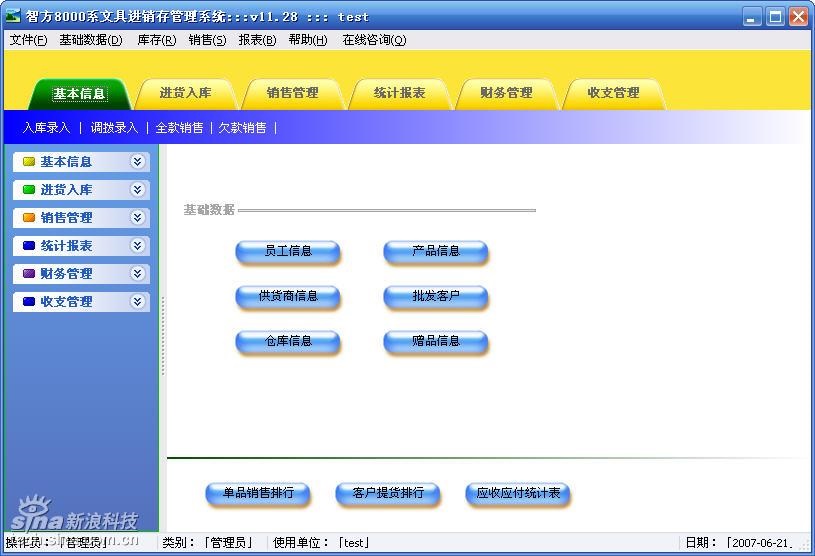This screenshot has height=556, width=815.
Task: Switch to the 财务管理 top tab
Action: [x=506, y=94]
